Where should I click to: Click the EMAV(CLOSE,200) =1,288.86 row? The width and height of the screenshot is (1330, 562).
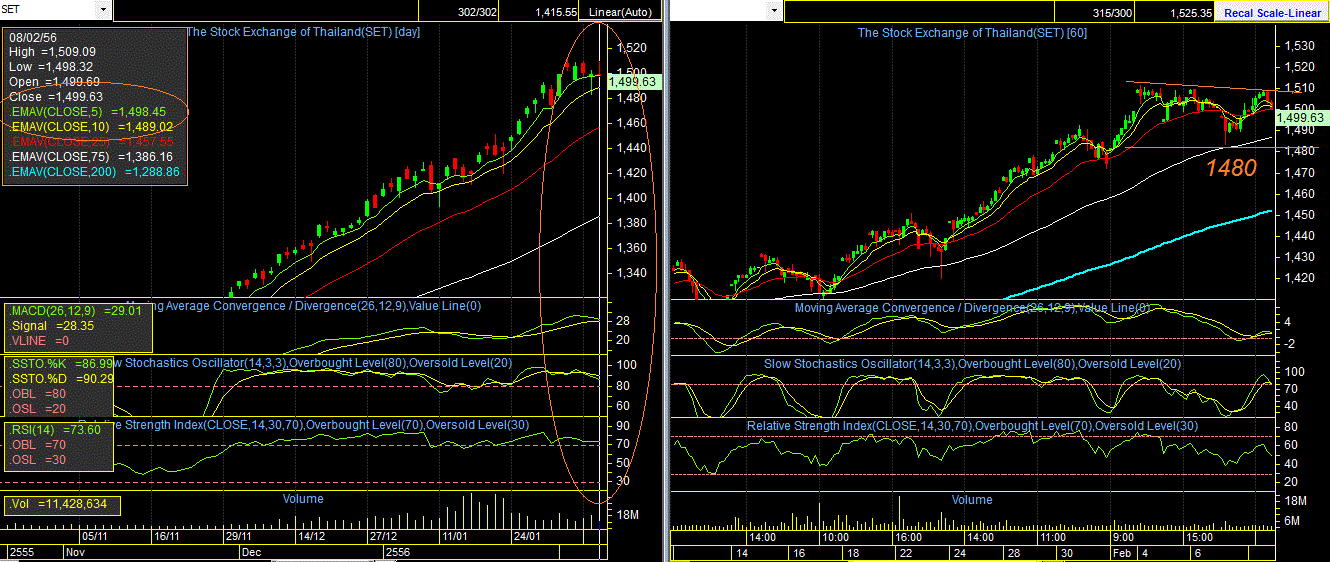94,172
